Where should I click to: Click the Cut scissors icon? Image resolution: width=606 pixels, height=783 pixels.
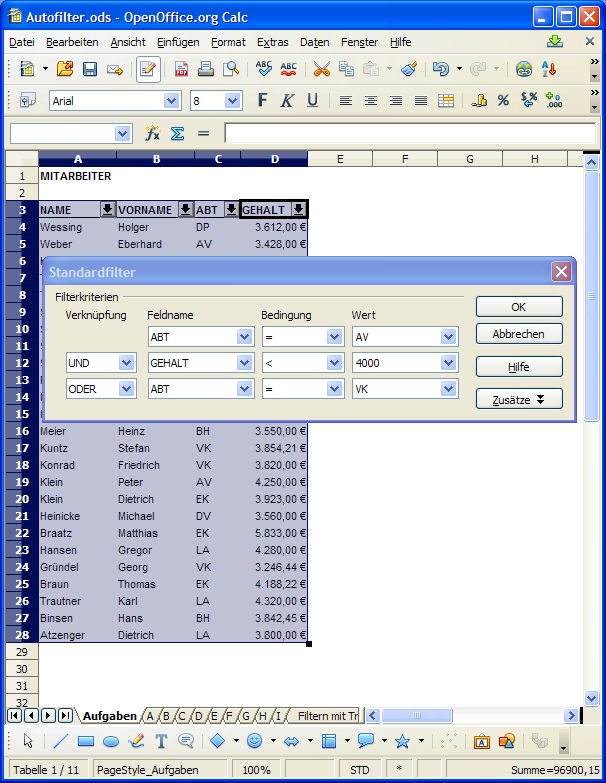(x=321, y=69)
